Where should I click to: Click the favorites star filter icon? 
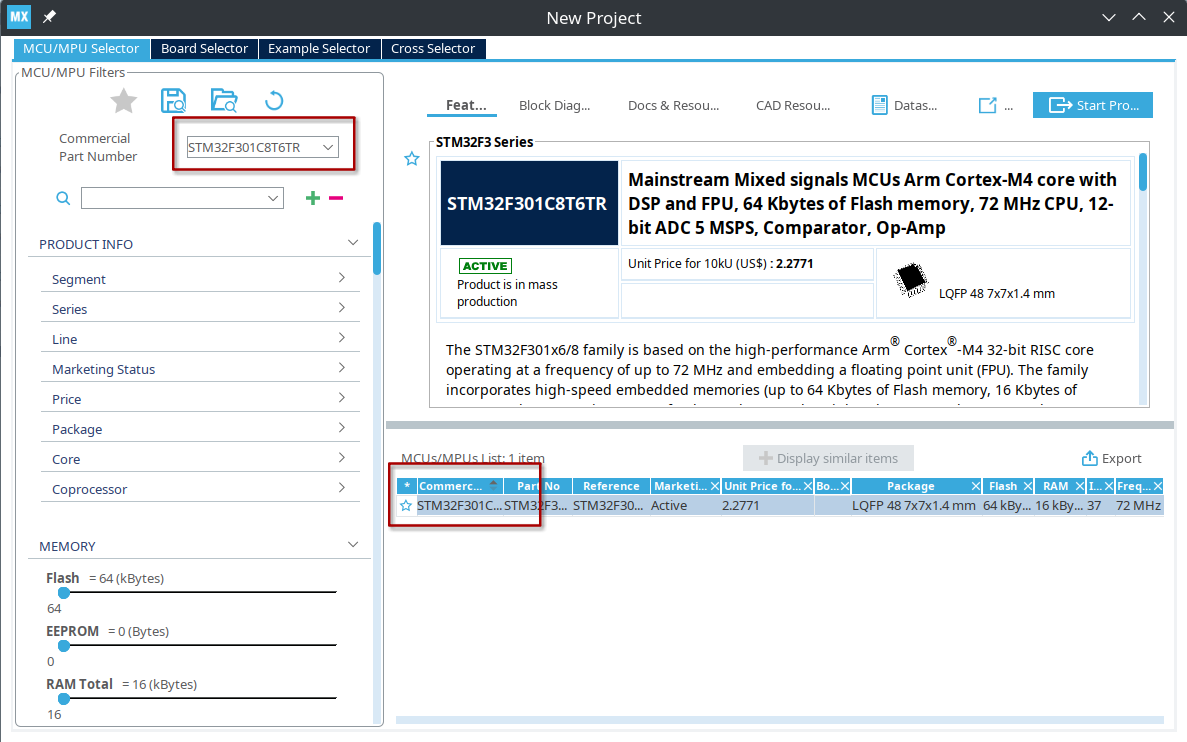[x=123, y=101]
